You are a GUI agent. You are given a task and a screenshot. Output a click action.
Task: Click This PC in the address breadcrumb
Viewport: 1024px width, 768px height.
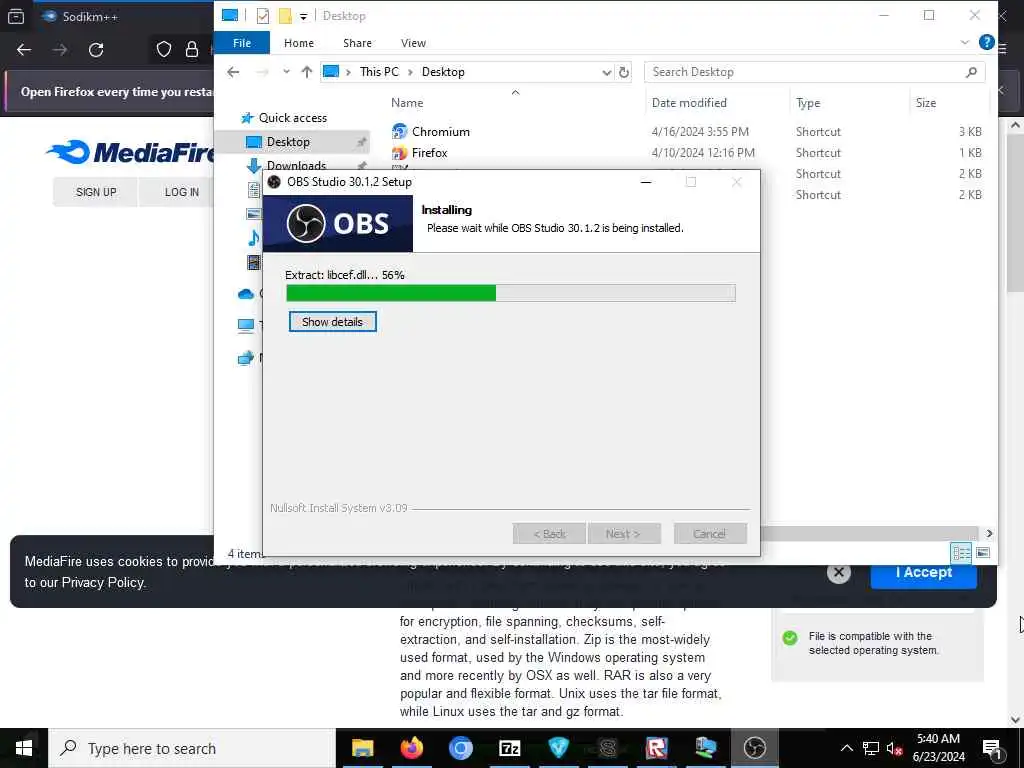tap(379, 72)
